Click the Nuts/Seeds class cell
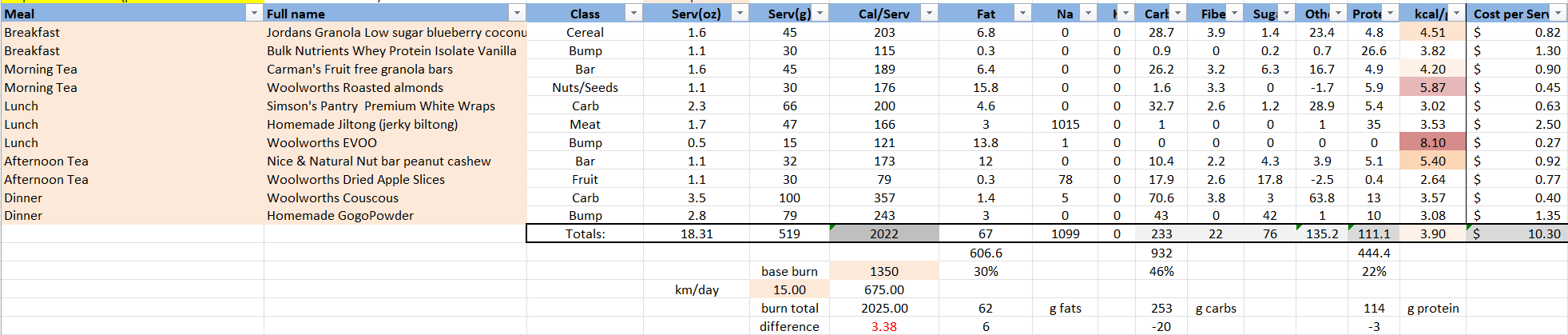Screen dimensions: 1568x335 pos(585,87)
